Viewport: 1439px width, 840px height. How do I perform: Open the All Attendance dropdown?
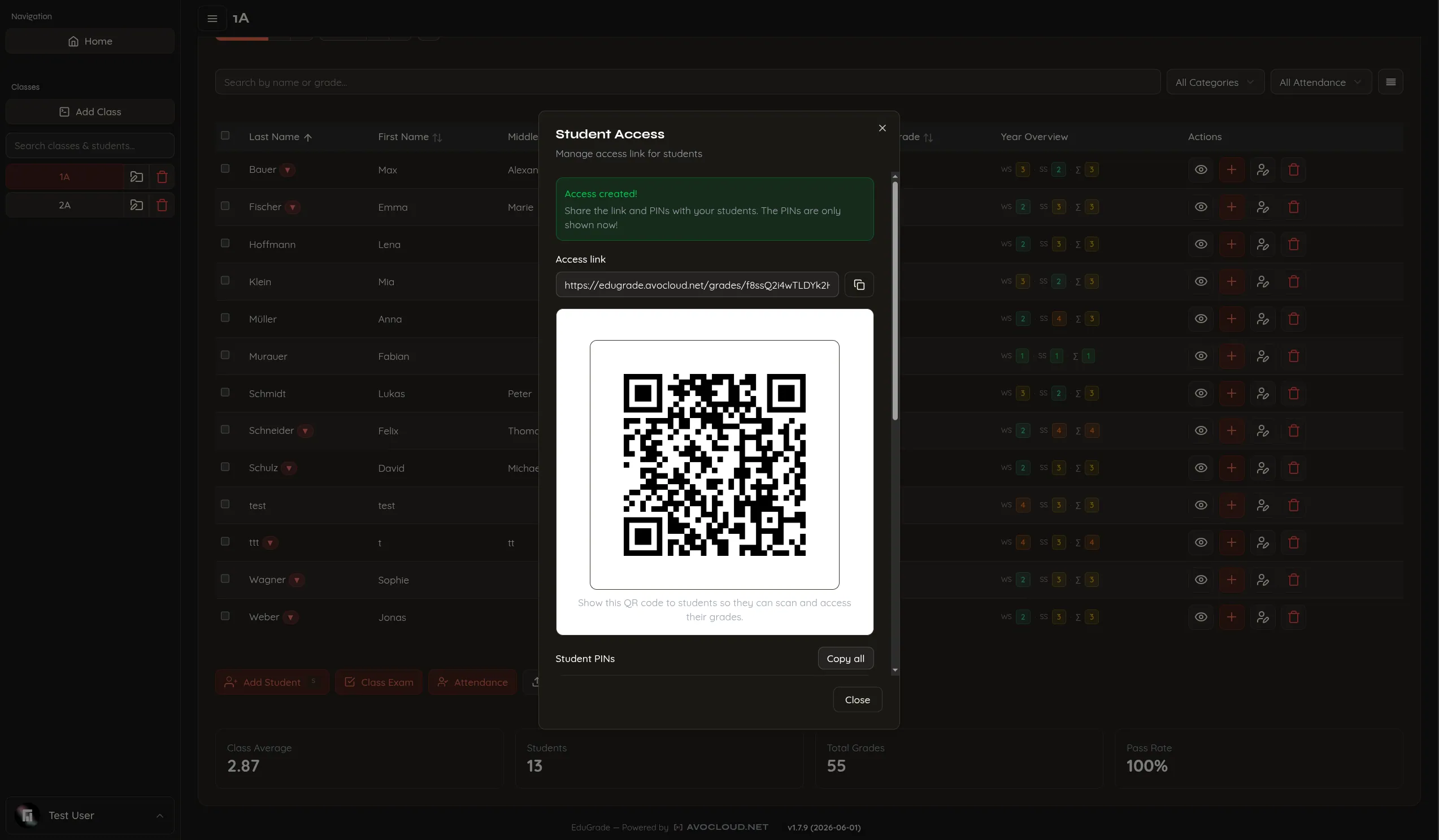(x=1321, y=82)
